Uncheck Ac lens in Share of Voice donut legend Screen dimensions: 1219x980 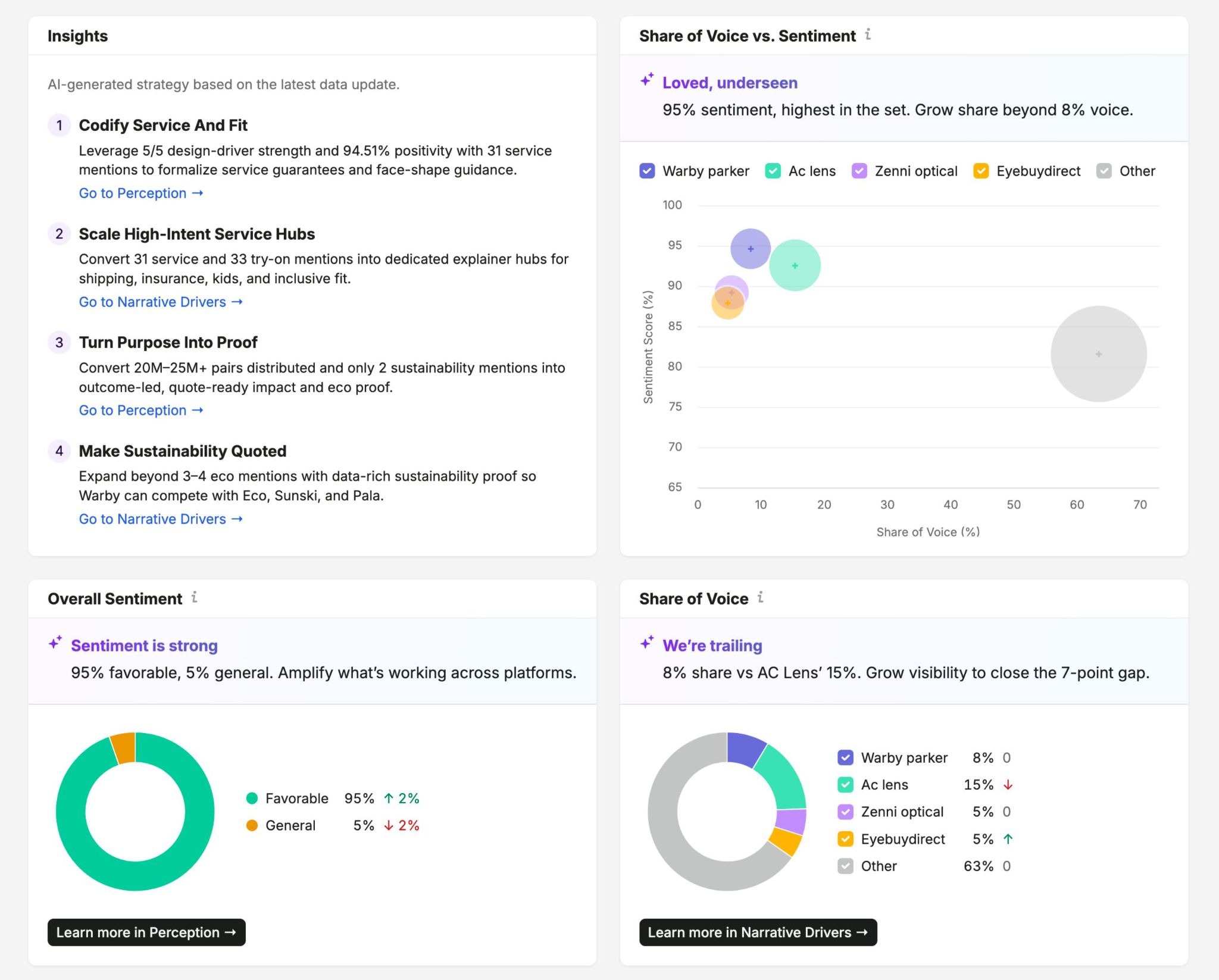[845, 785]
